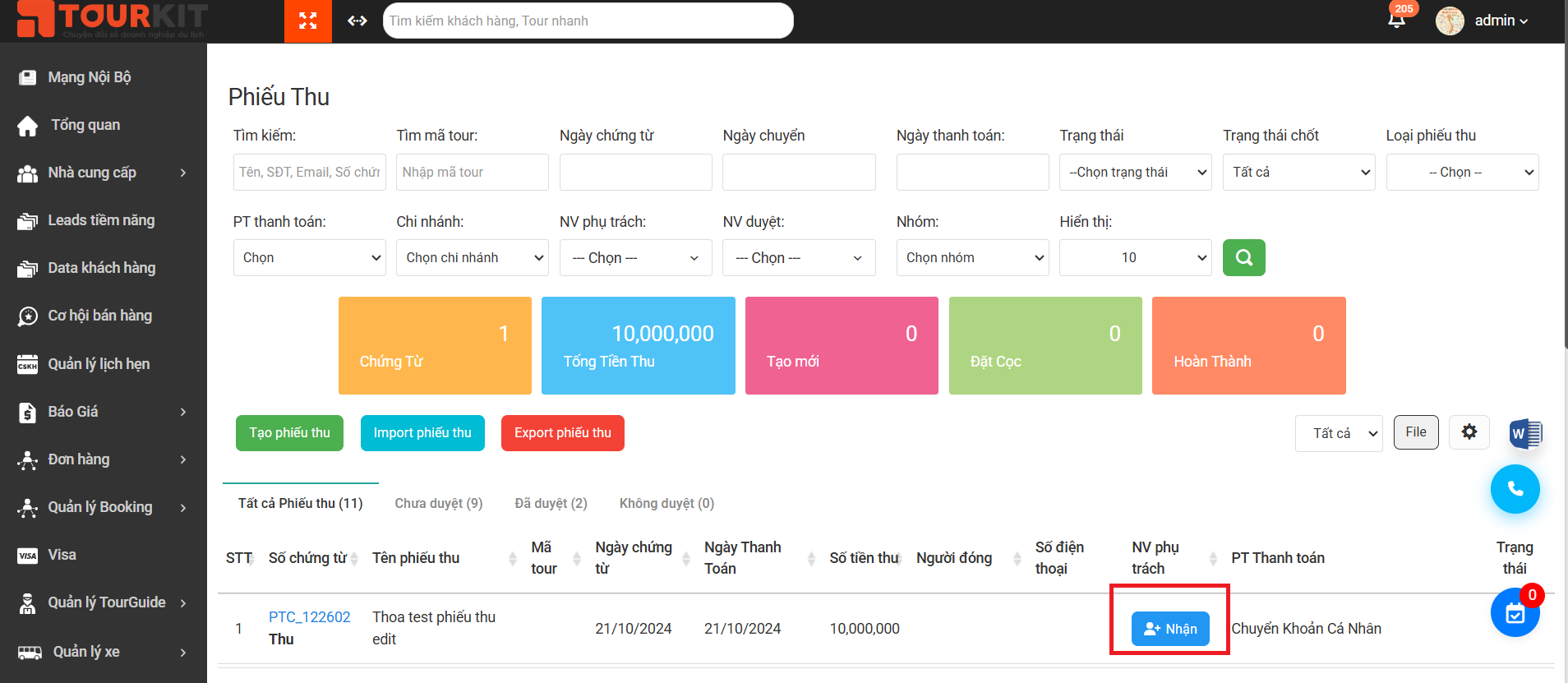Switch to Không duyệt (0) tab
The height and width of the screenshot is (683, 1568).
coord(666,503)
